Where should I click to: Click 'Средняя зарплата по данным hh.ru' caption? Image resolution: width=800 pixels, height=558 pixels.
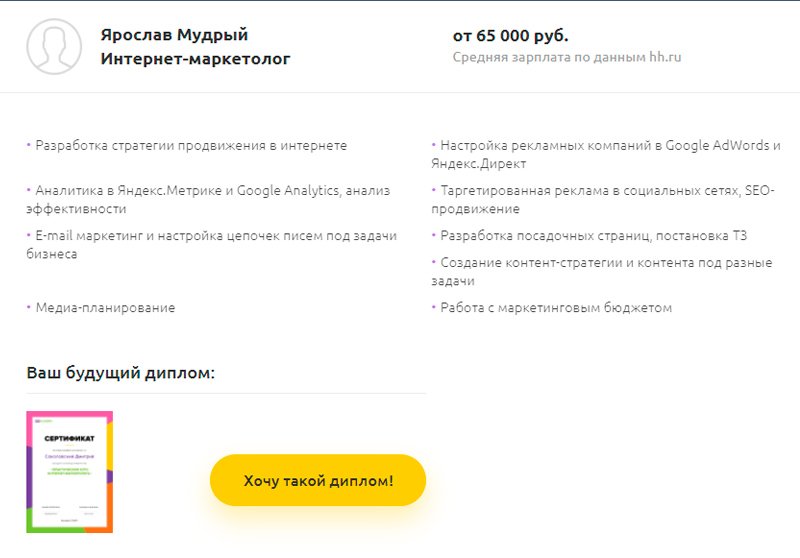click(x=567, y=57)
